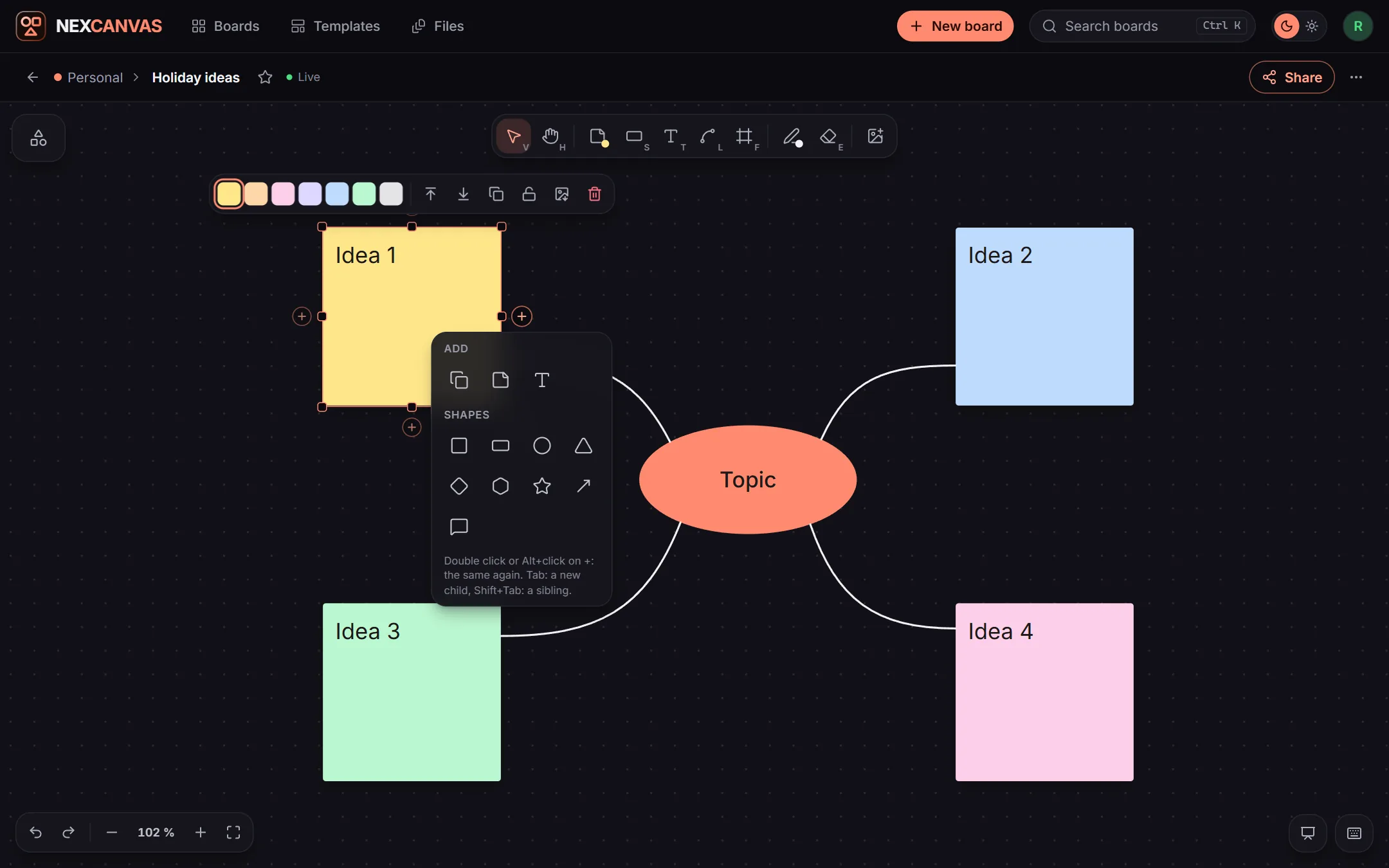The height and width of the screenshot is (868, 1389).
Task: Open the Files tab
Action: pos(438,26)
